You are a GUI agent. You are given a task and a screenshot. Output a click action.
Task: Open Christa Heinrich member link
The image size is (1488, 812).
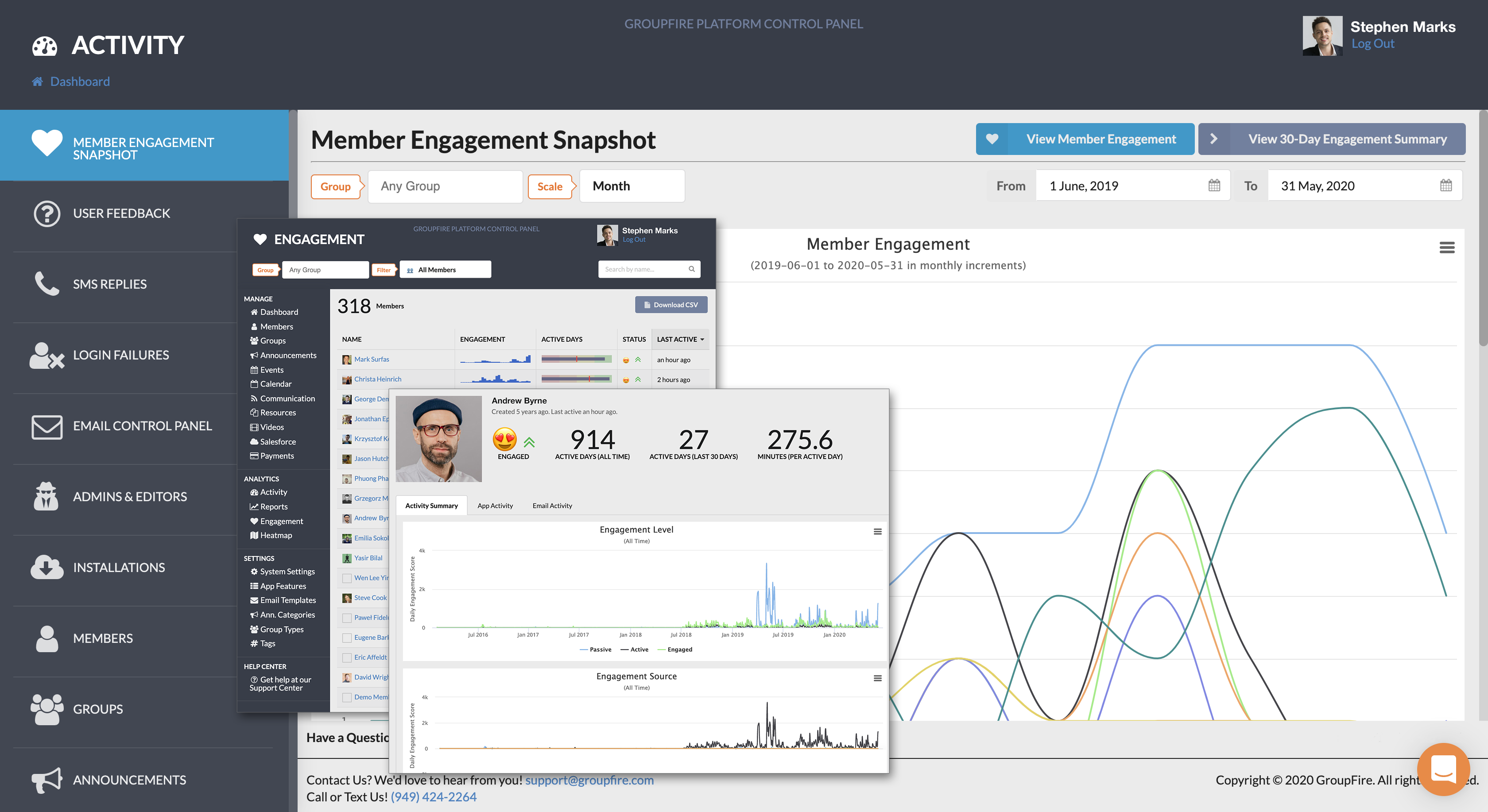[x=378, y=379]
